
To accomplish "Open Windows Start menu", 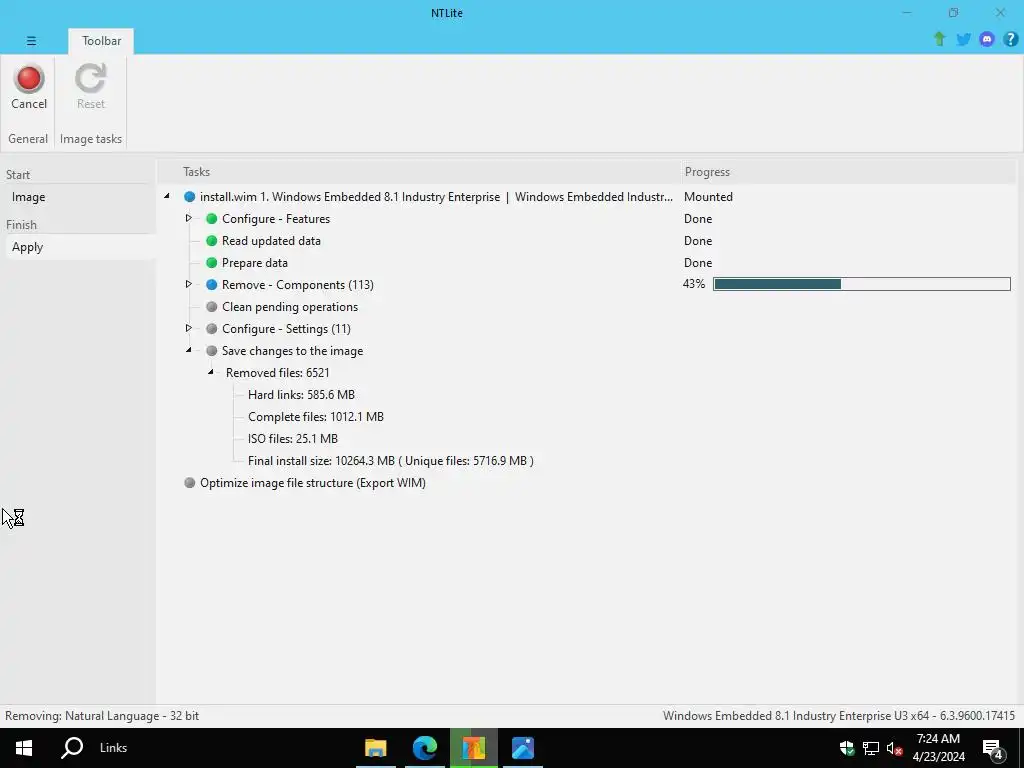I will click(x=24, y=748).
